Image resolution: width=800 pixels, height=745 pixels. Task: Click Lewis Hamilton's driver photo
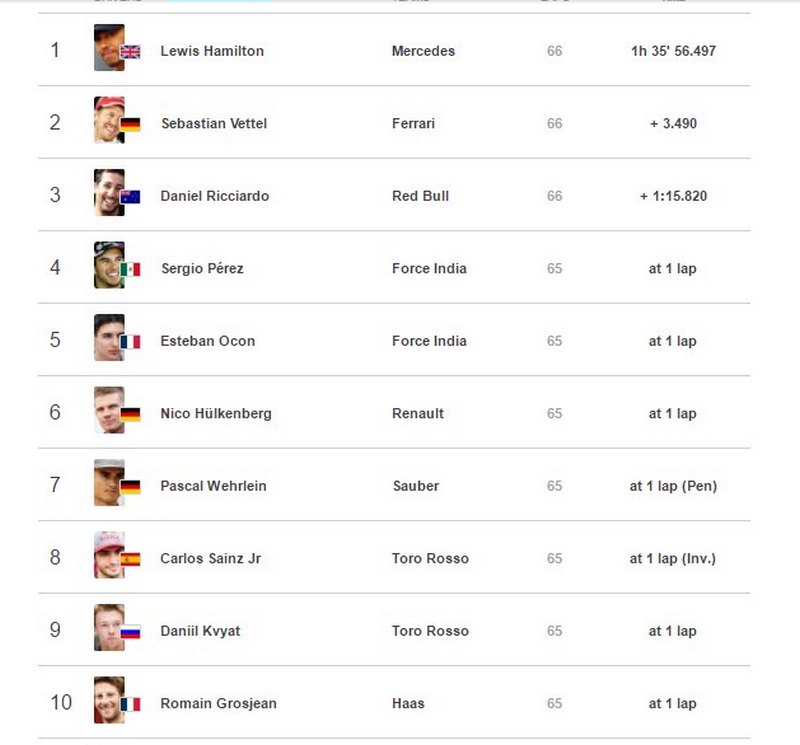[x=108, y=47]
